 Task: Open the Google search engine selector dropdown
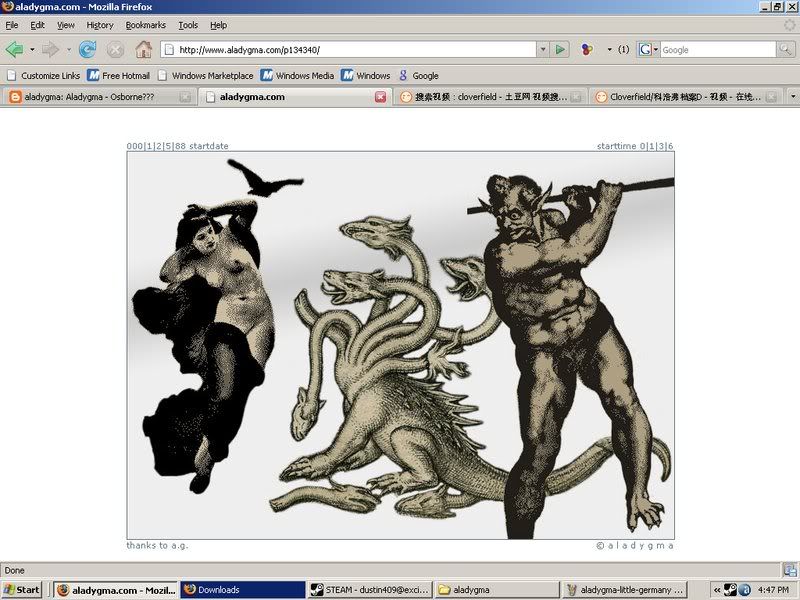649,49
